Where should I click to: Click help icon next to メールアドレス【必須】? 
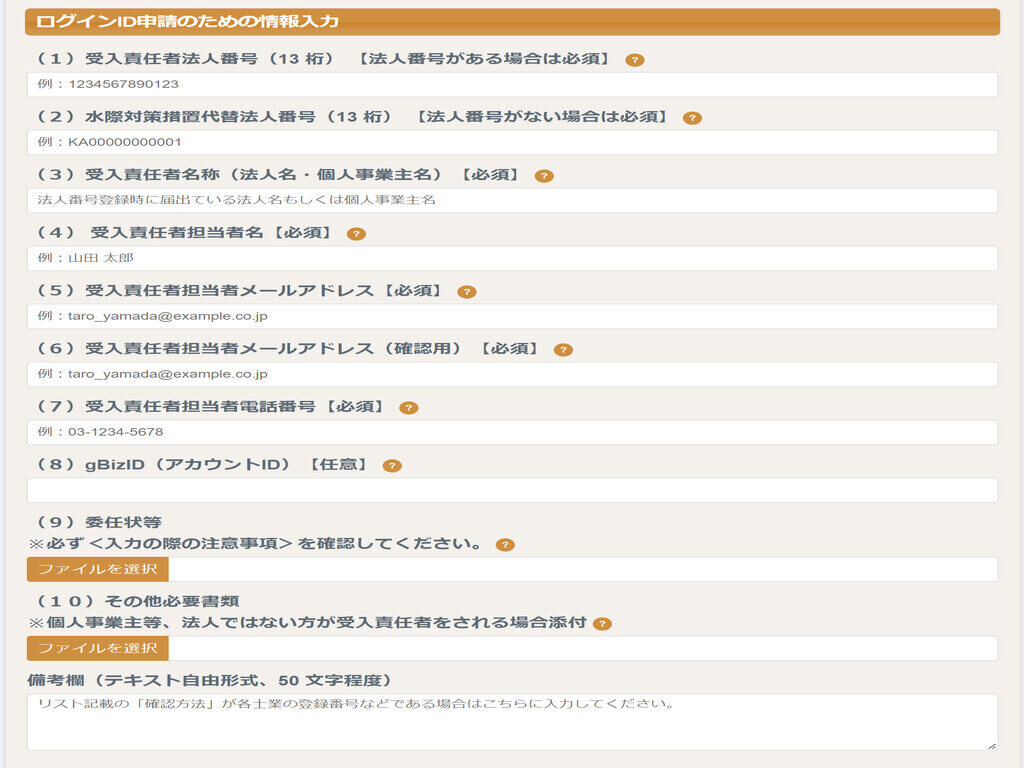point(467,292)
